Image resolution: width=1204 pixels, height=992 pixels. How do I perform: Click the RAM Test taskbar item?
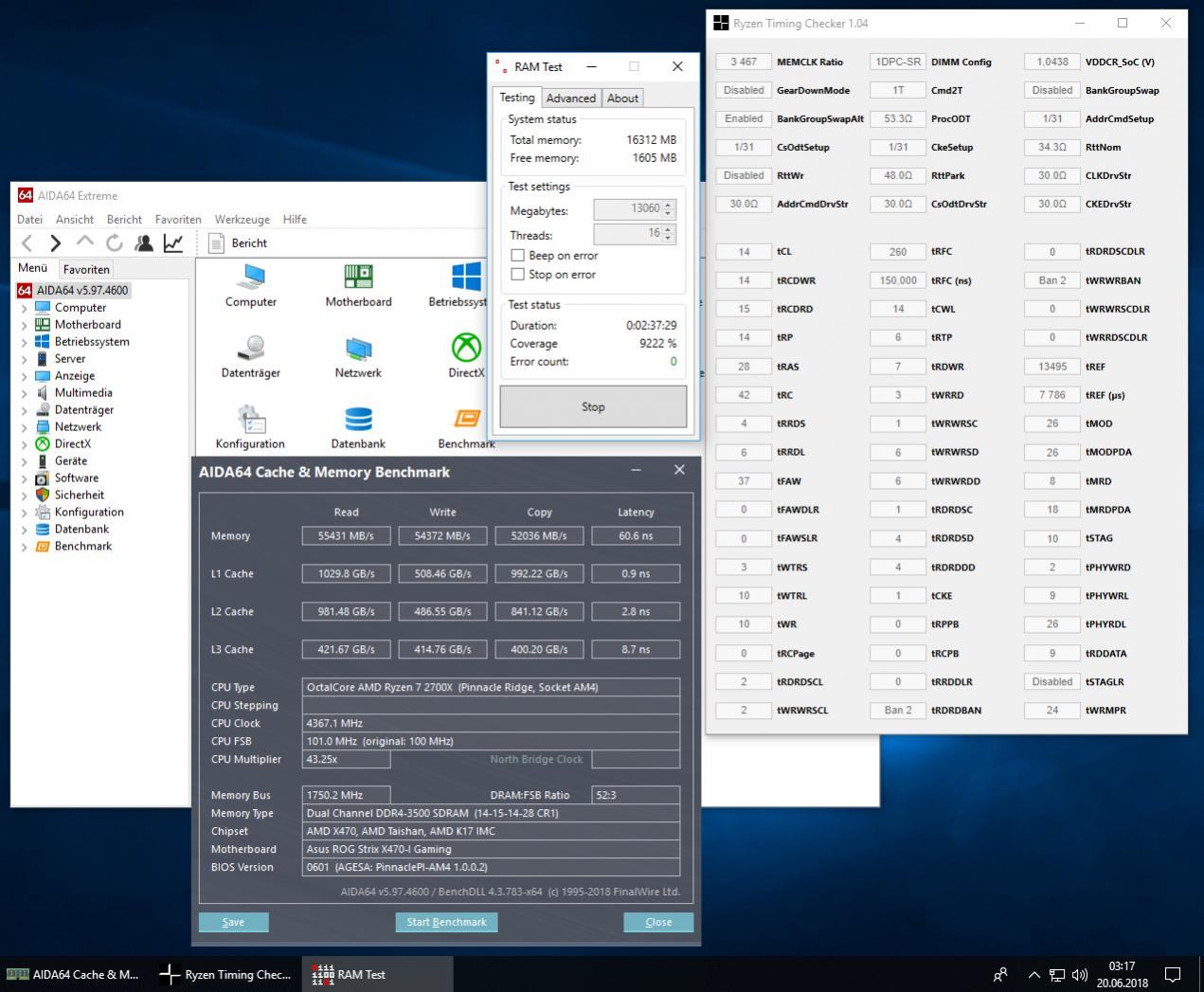click(377, 974)
